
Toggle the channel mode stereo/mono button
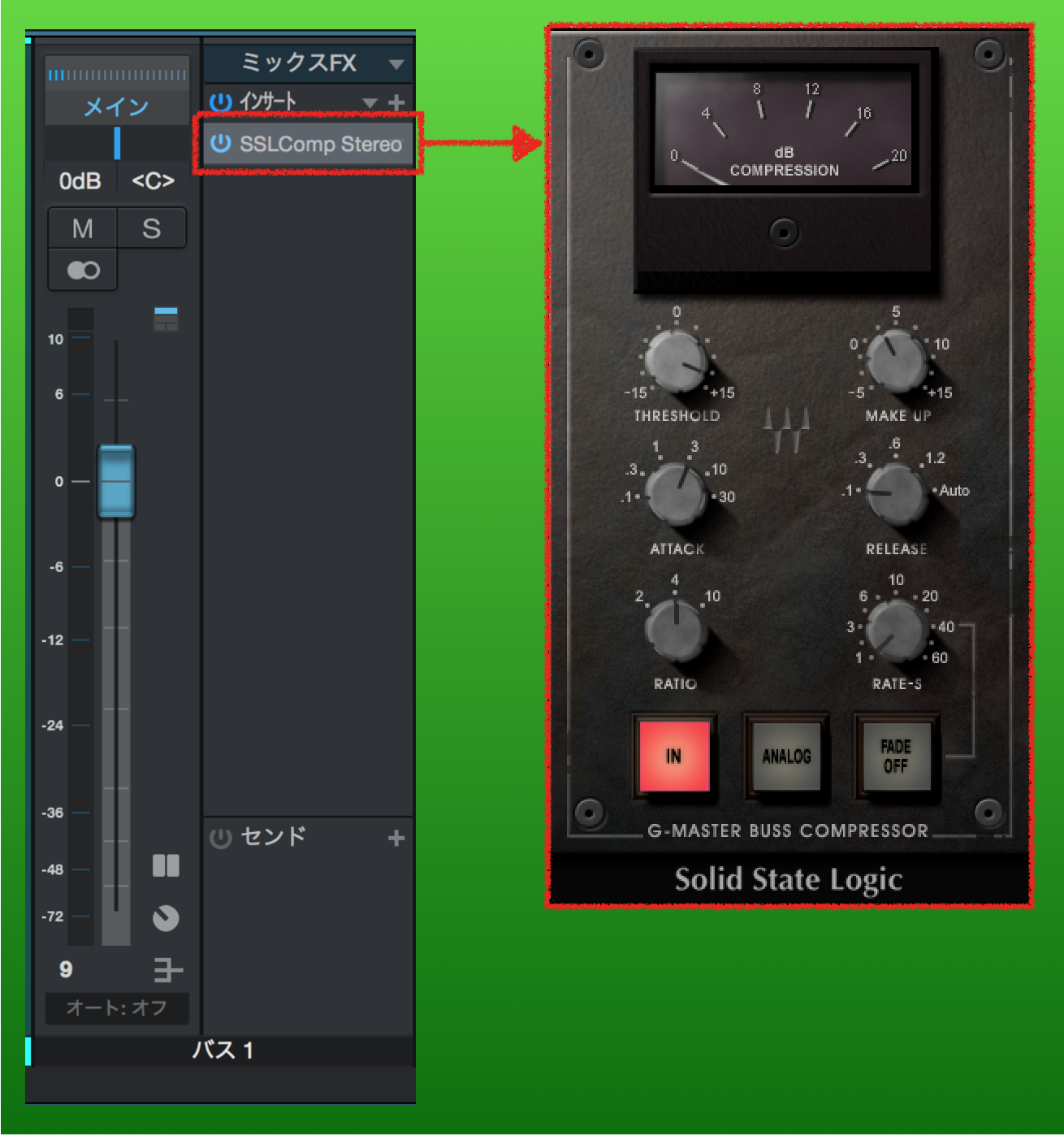pyautogui.click(x=83, y=270)
